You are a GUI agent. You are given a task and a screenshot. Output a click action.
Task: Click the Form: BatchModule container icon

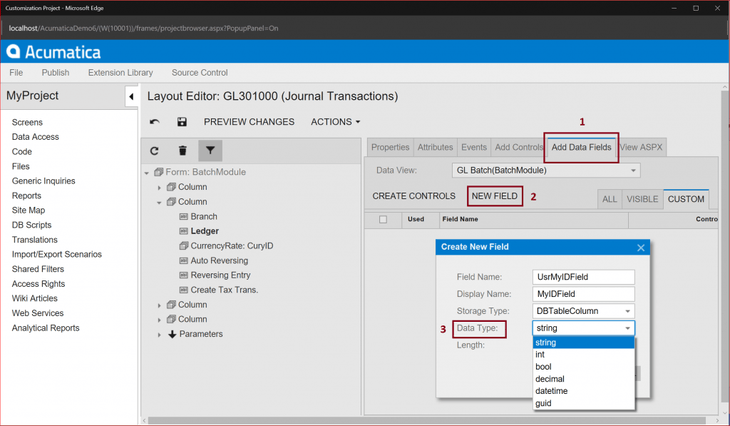159,172
